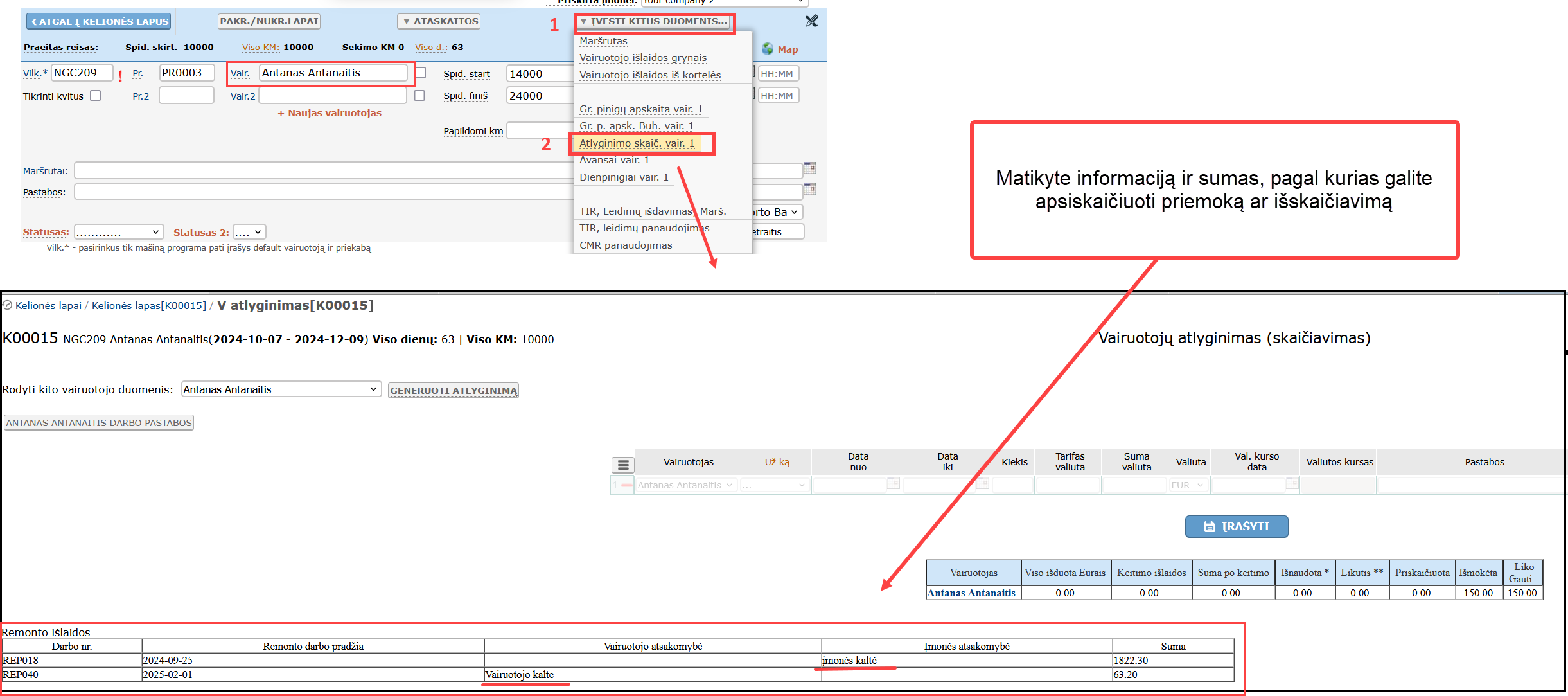The height and width of the screenshot is (696, 1568).
Task: Open the Rodyti kito vairuotojo duomenis dropdown
Action: 281,389
